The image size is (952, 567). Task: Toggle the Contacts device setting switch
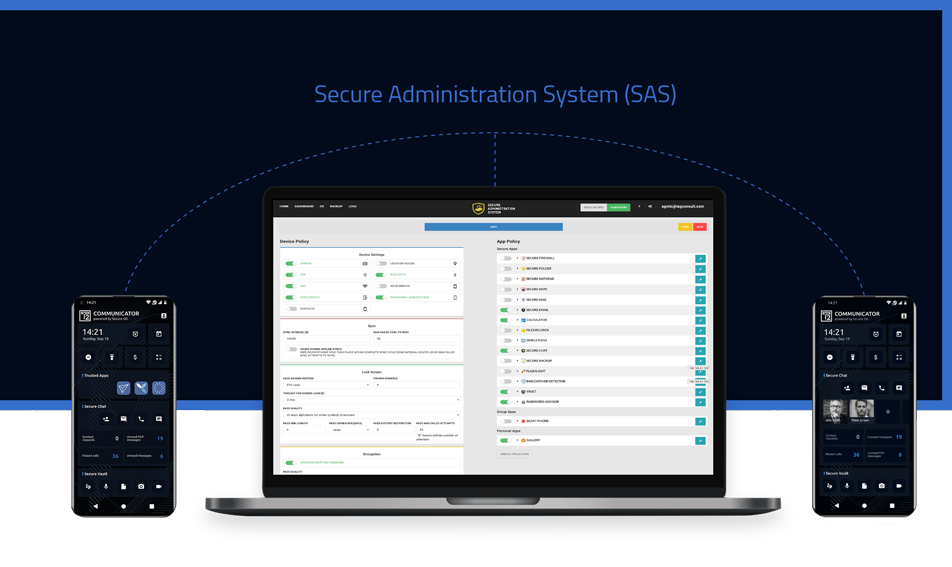click(x=291, y=308)
